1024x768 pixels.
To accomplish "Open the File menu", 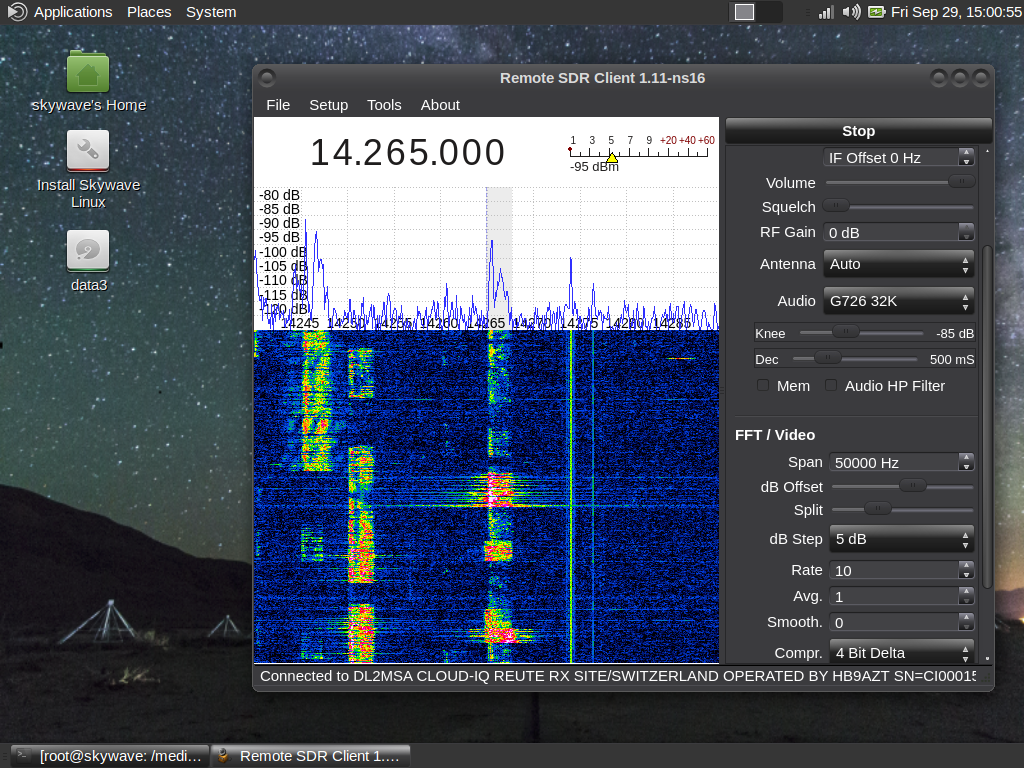I will (278, 105).
